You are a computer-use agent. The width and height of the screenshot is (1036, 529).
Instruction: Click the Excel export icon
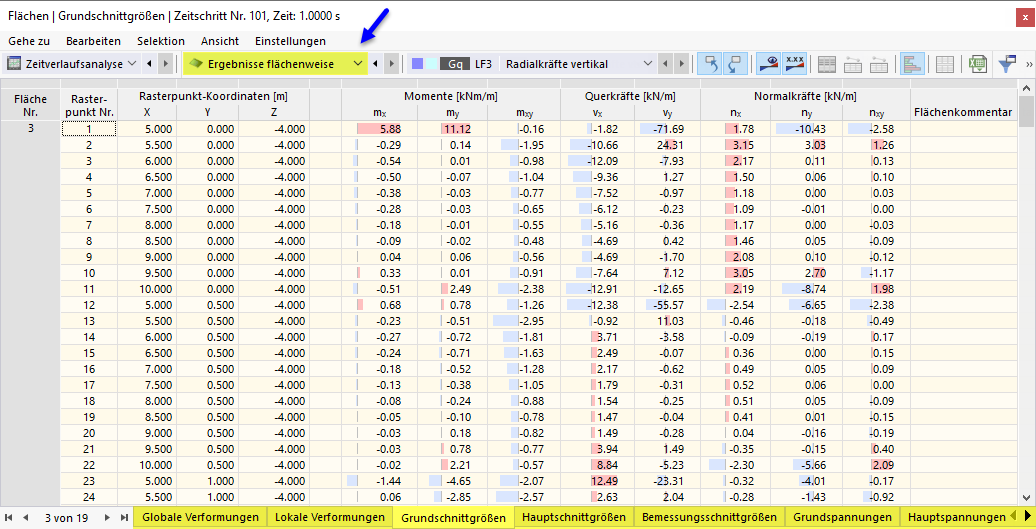click(977, 64)
